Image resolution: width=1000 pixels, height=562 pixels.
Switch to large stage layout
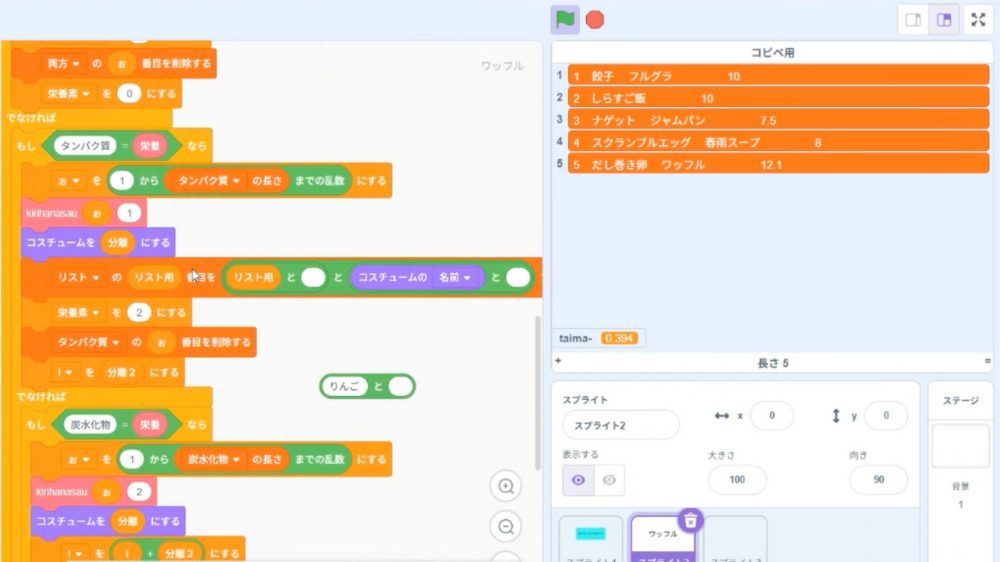click(944, 20)
